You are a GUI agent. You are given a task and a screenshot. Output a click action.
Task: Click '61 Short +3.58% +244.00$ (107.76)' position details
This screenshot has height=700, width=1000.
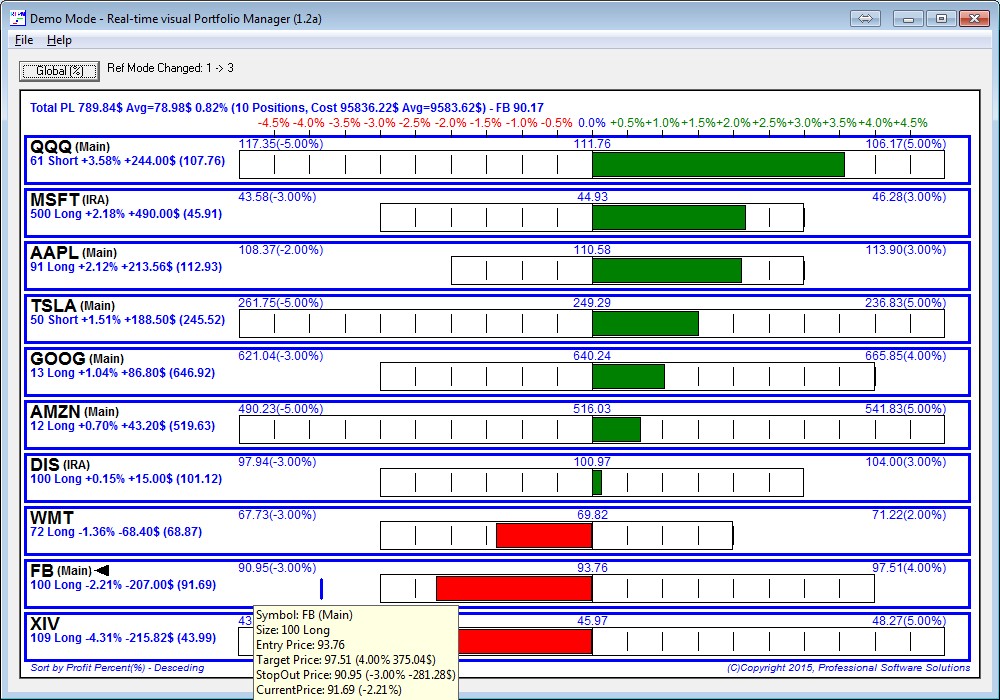[x=128, y=161]
